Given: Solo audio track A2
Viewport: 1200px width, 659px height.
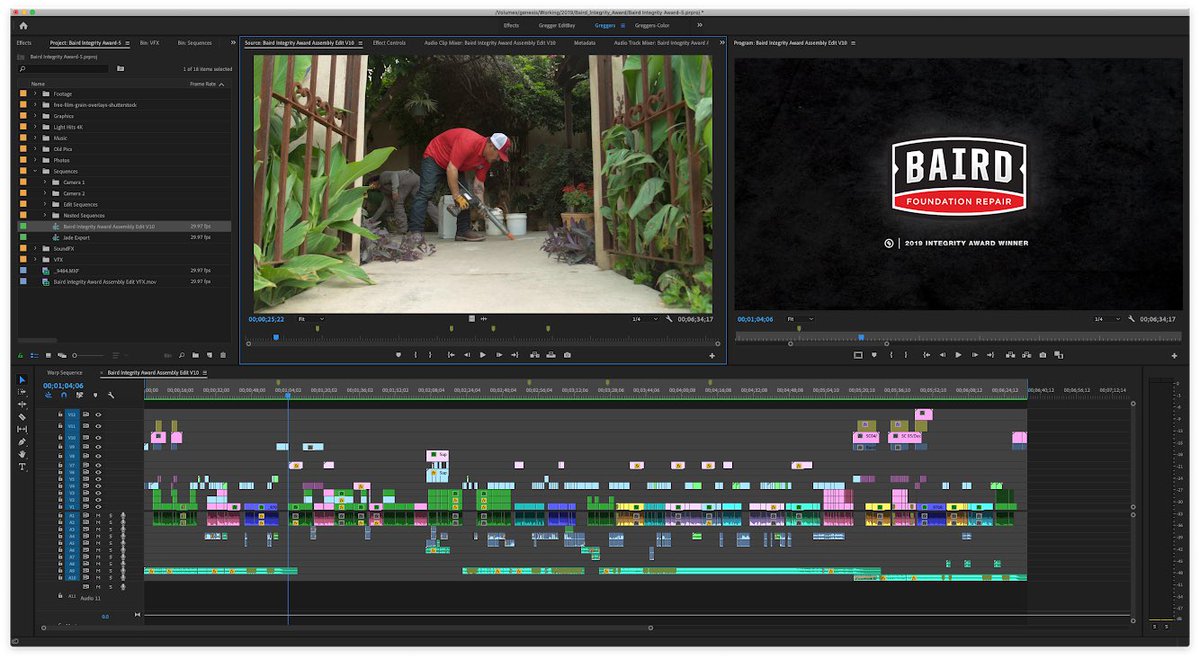Looking at the screenshot, I should (109, 523).
